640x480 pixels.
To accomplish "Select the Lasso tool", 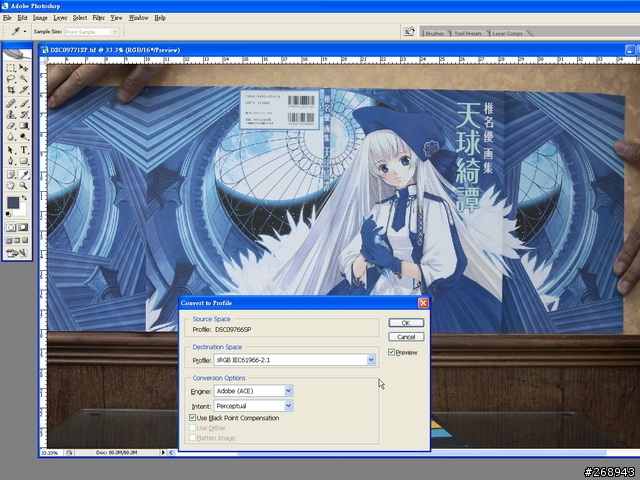I will 11,79.
